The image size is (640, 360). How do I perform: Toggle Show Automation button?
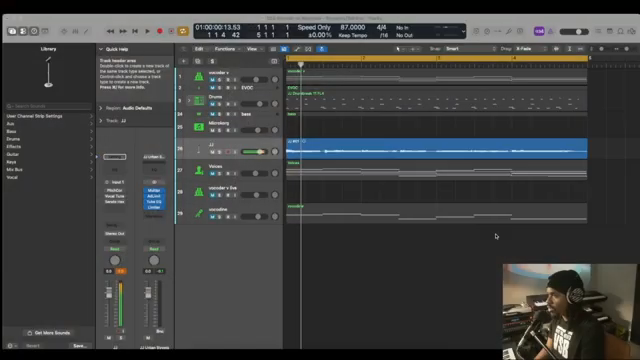coord(297,49)
